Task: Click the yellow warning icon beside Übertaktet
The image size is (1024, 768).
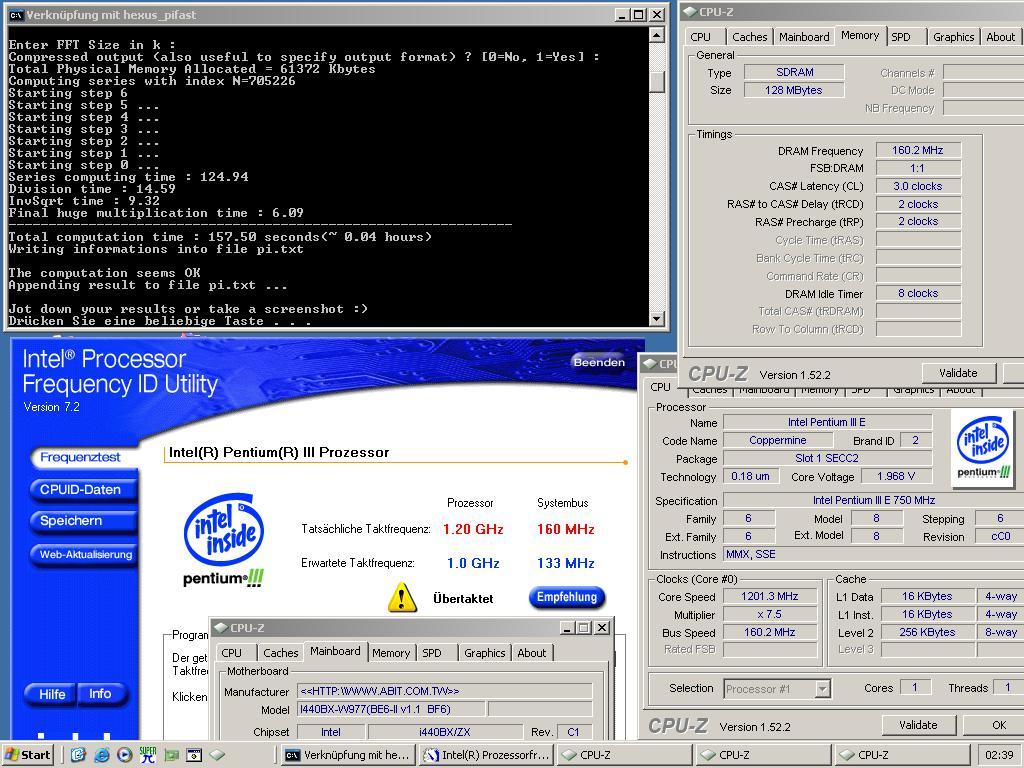Action: (x=402, y=597)
